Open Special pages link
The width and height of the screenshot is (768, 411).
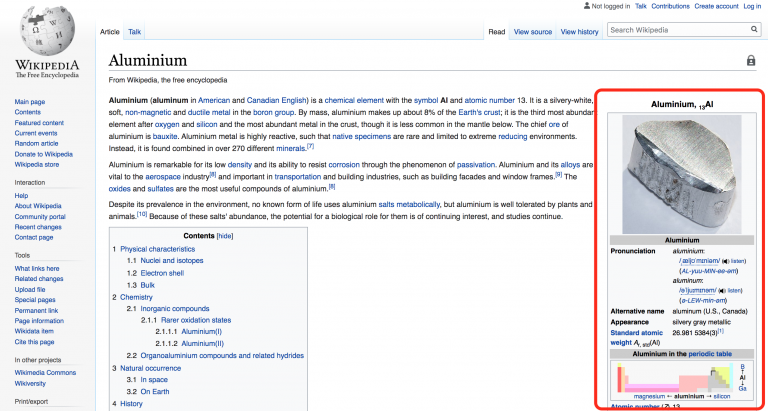35,300
